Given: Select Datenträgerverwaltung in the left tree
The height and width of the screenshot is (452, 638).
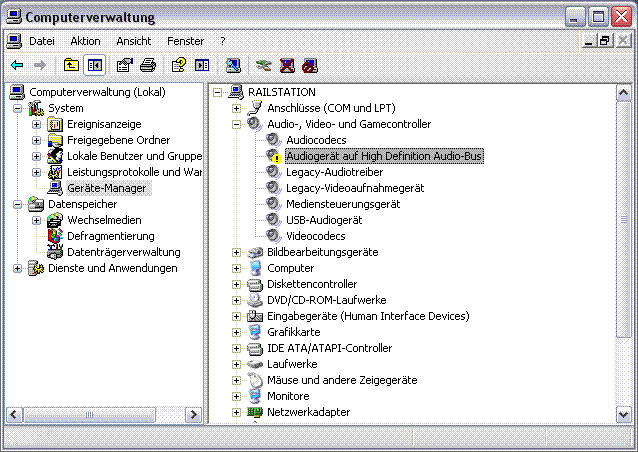Looking at the screenshot, I should [x=124, y=252].
